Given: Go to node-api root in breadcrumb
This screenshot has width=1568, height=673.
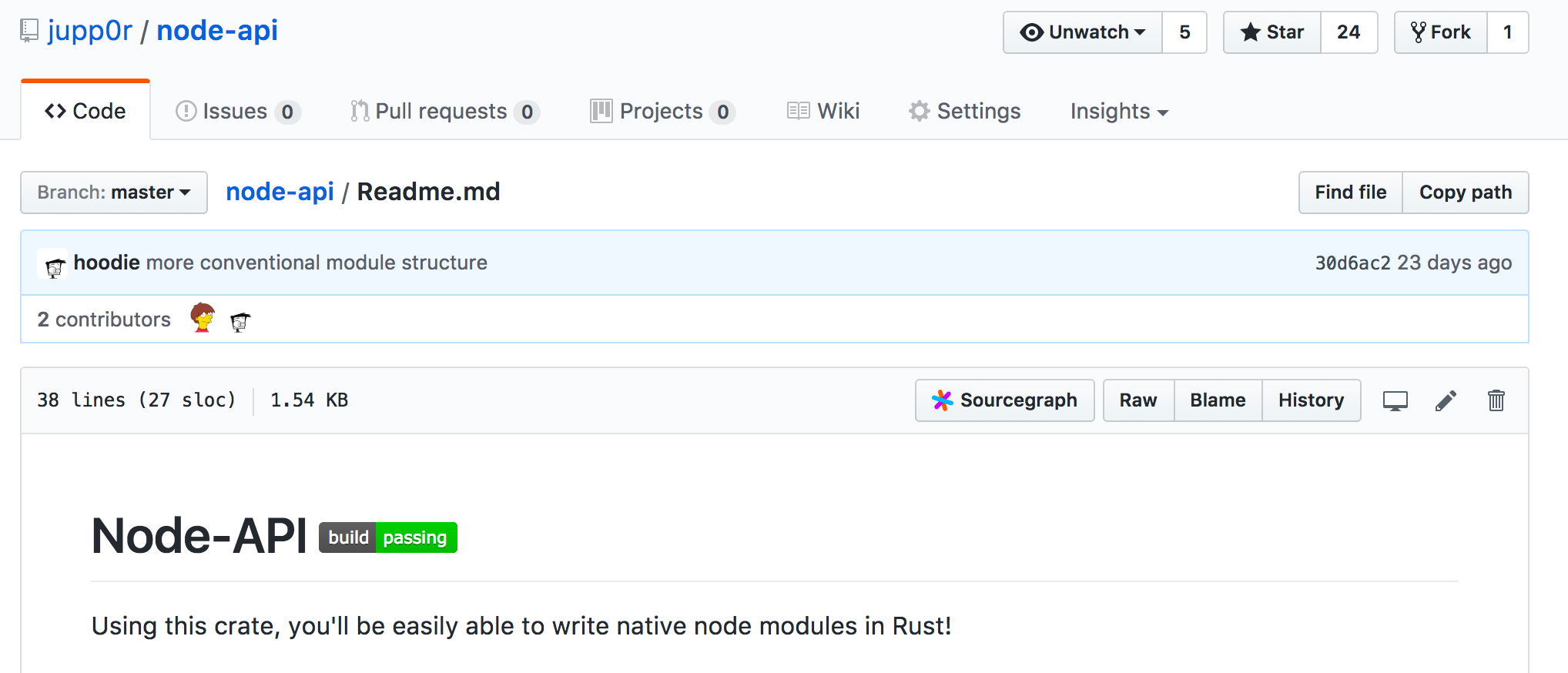Looking at the screenshot, I should [280, 192].
